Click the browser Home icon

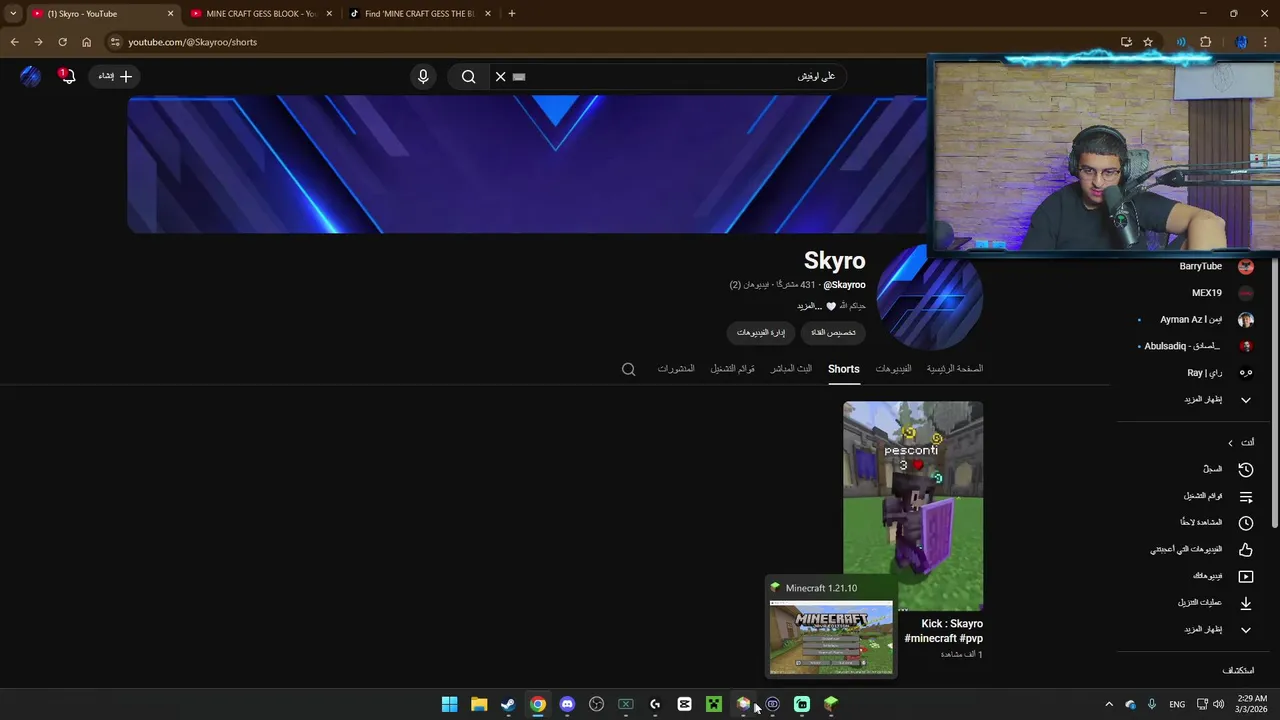[86, 42]
